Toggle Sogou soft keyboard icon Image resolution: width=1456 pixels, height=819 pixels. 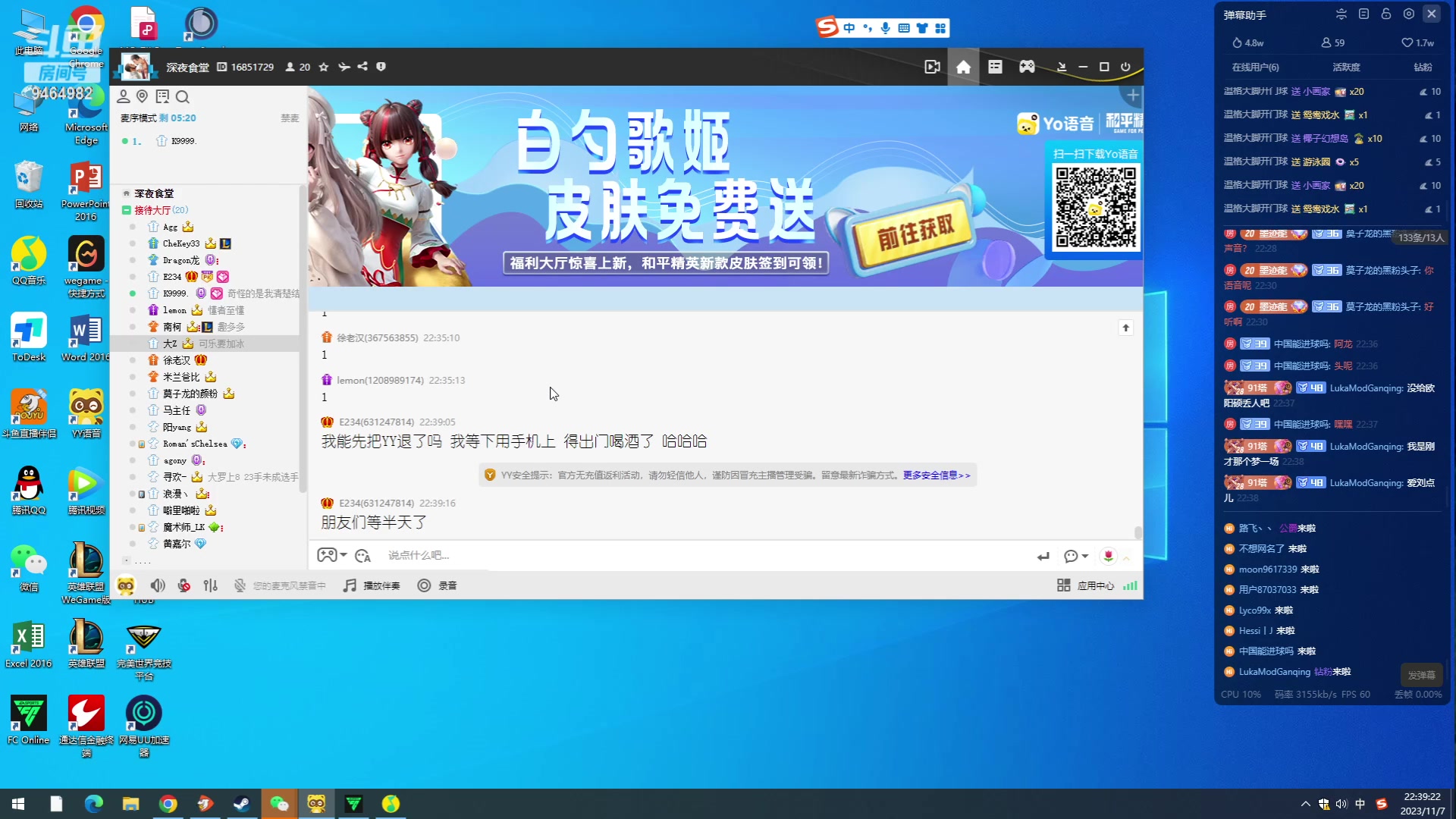[x=904, y=28]
